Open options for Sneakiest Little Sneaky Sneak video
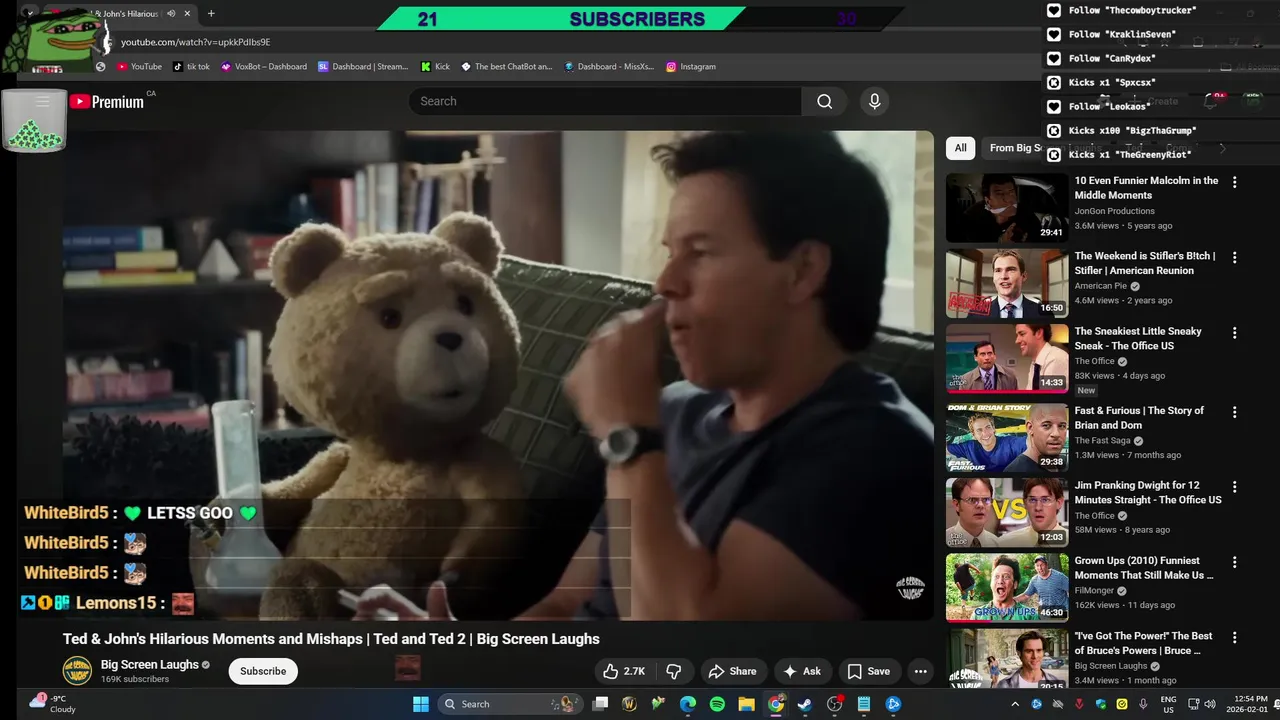The image size is (1280, 720). tap(1234, 332)
